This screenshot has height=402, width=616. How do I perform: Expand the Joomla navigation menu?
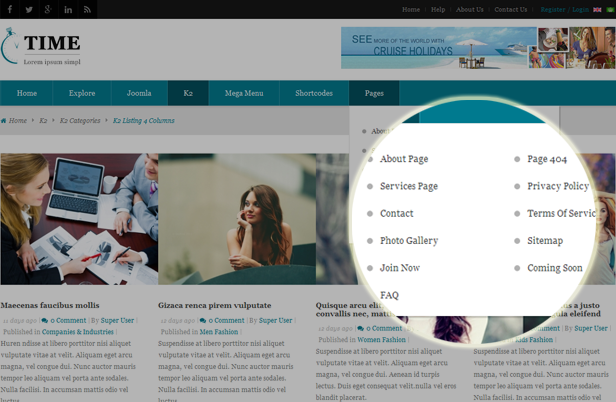pos(139,93)
